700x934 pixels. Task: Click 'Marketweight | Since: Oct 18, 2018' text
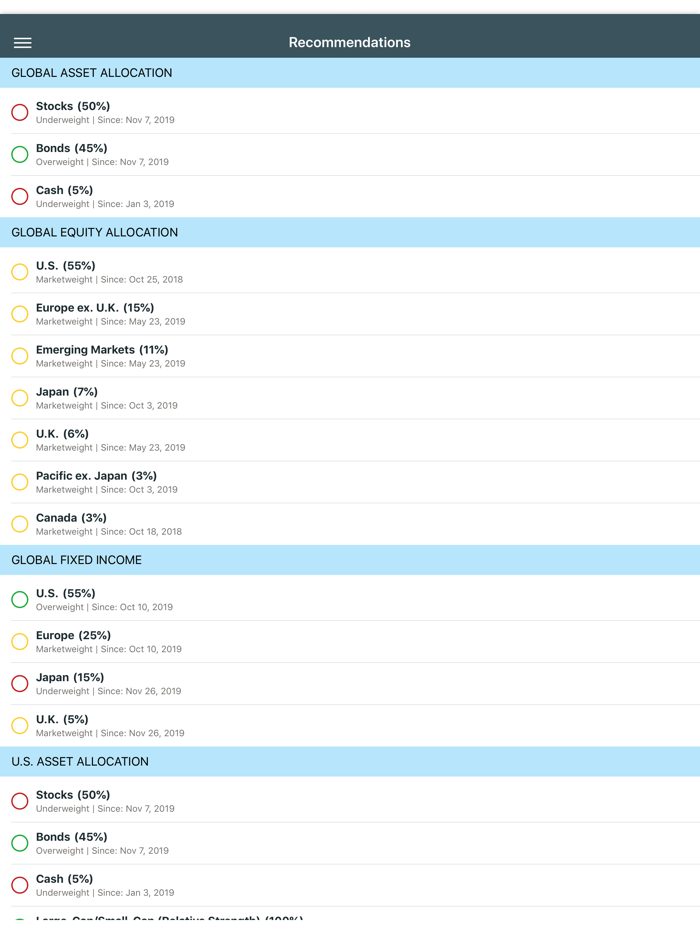click(x=108, y=531)
